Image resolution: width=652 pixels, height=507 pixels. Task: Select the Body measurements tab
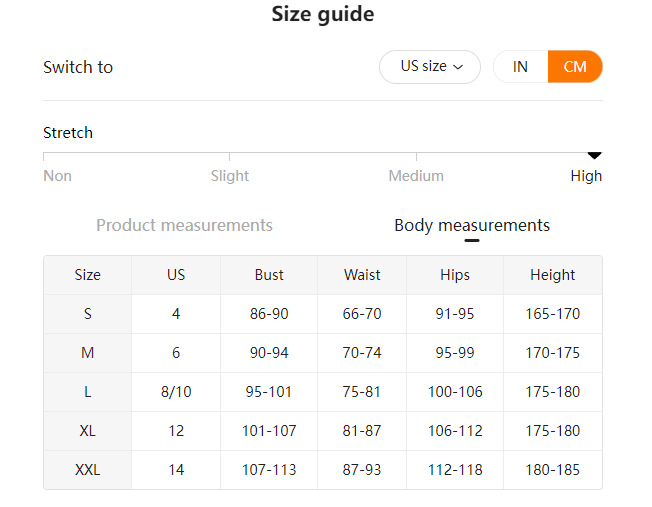(x=472, y=225)
